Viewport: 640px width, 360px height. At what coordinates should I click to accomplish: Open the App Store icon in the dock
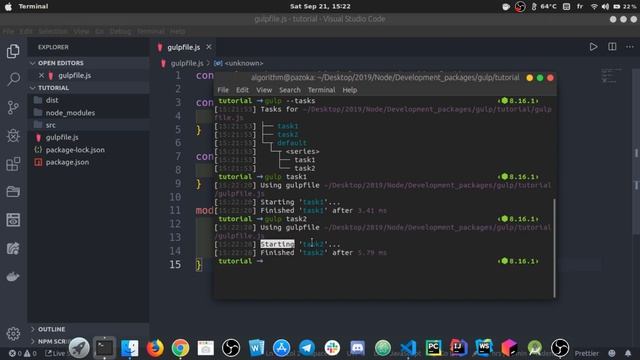[282, 348]
